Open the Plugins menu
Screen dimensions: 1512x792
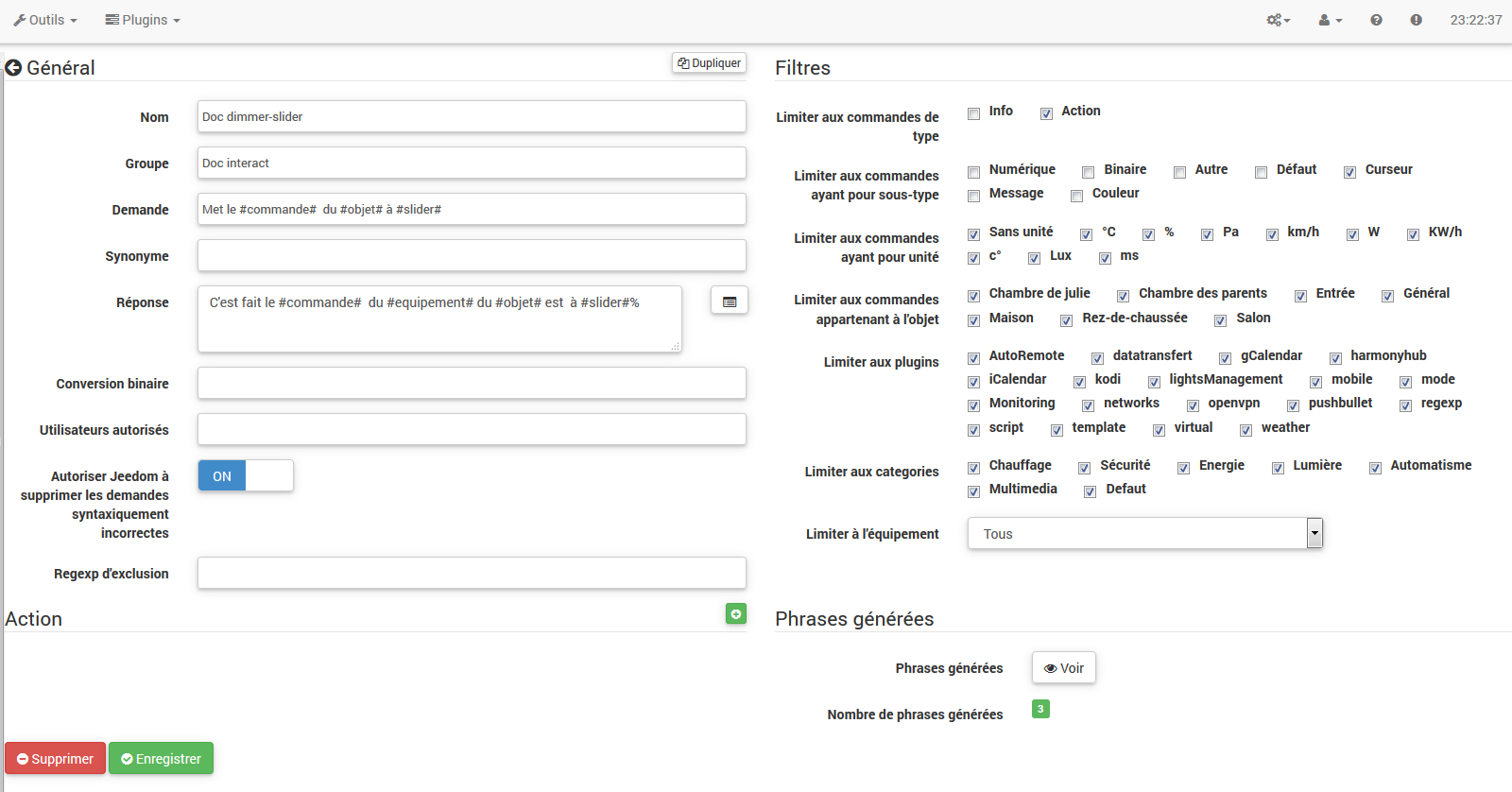[x=143, y=20]
